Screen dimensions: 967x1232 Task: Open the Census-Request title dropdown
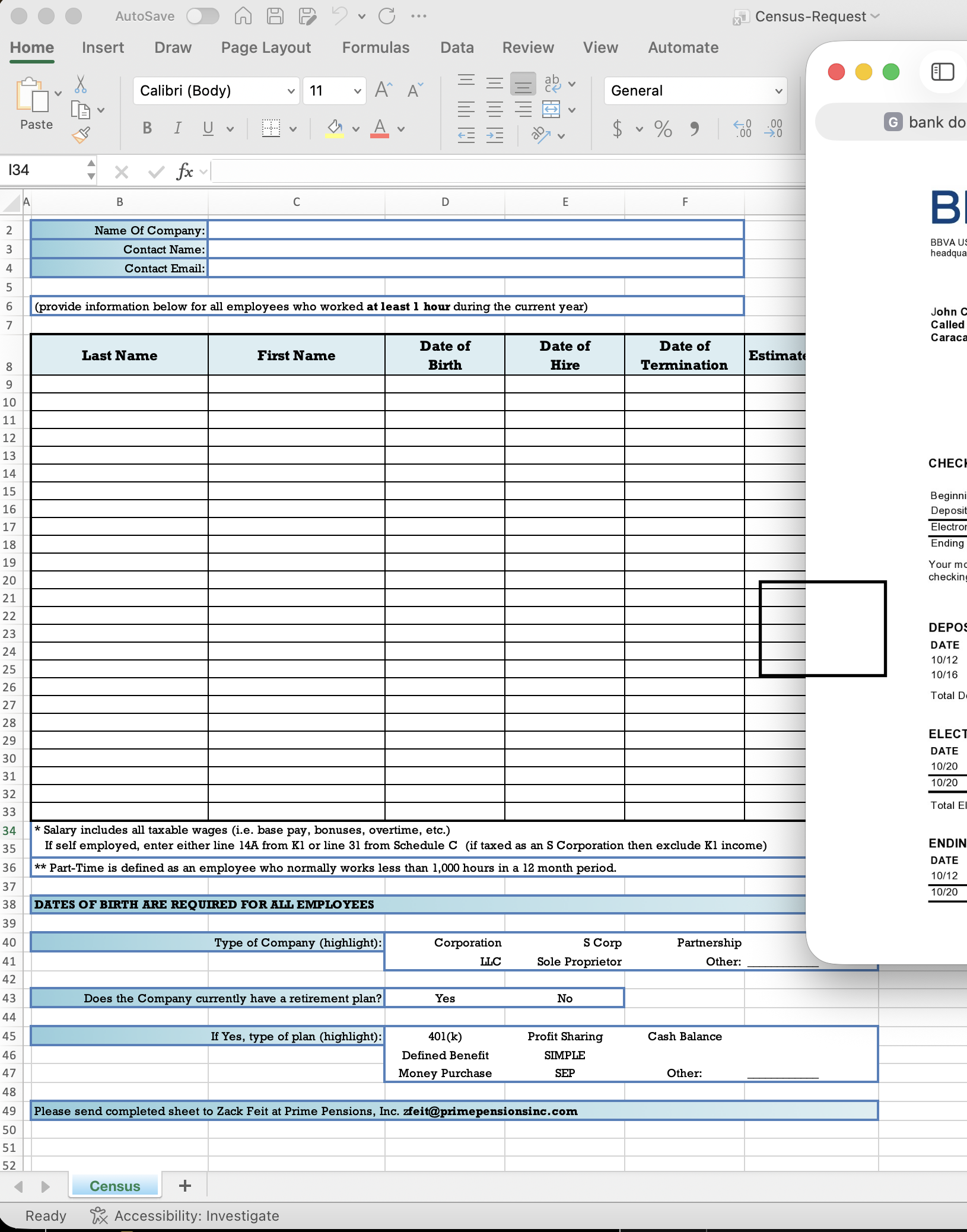[x=875, y=17]
